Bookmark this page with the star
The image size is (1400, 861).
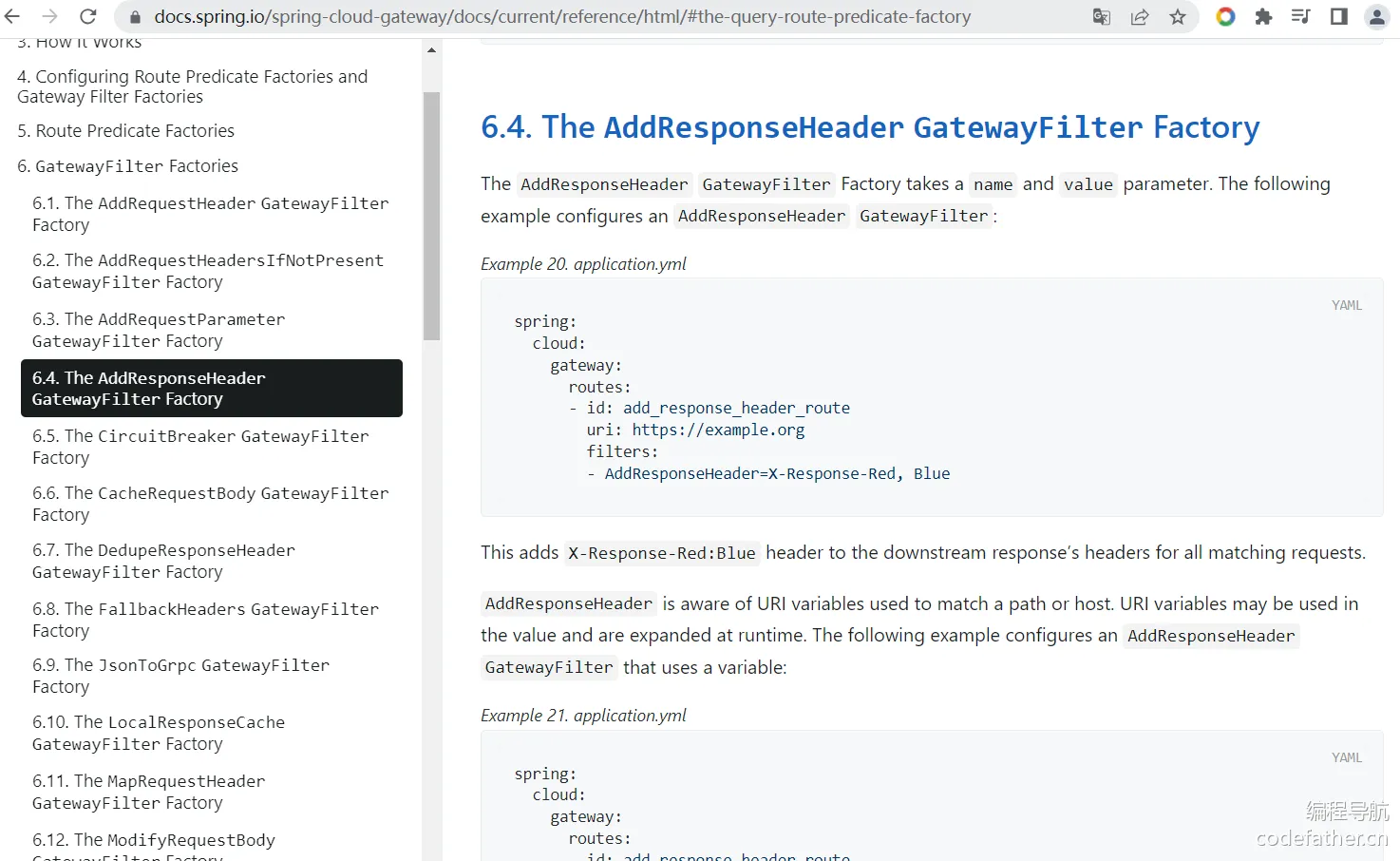point(1178,16)
